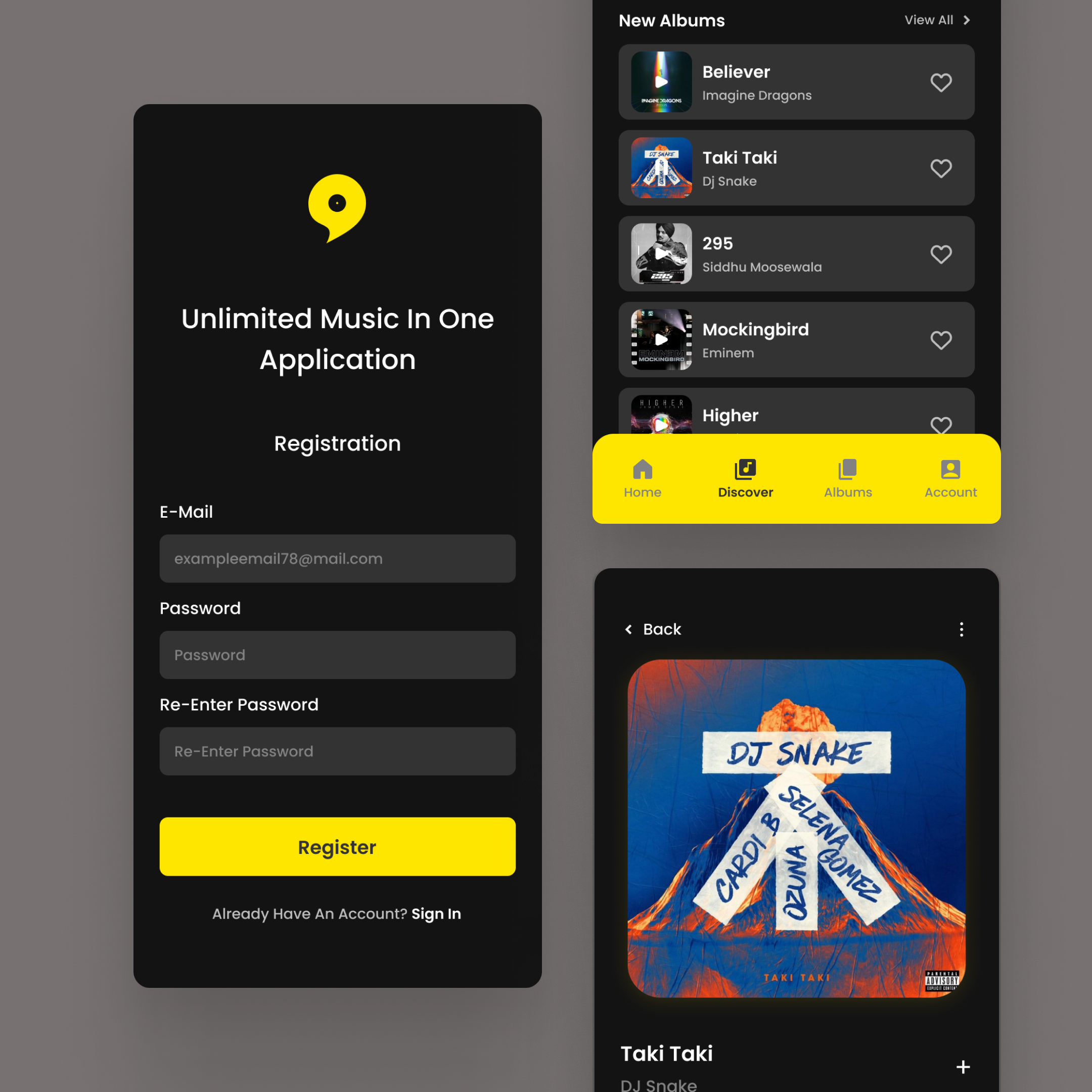Select Albums tab in bottom navigation

click(847, 478)
